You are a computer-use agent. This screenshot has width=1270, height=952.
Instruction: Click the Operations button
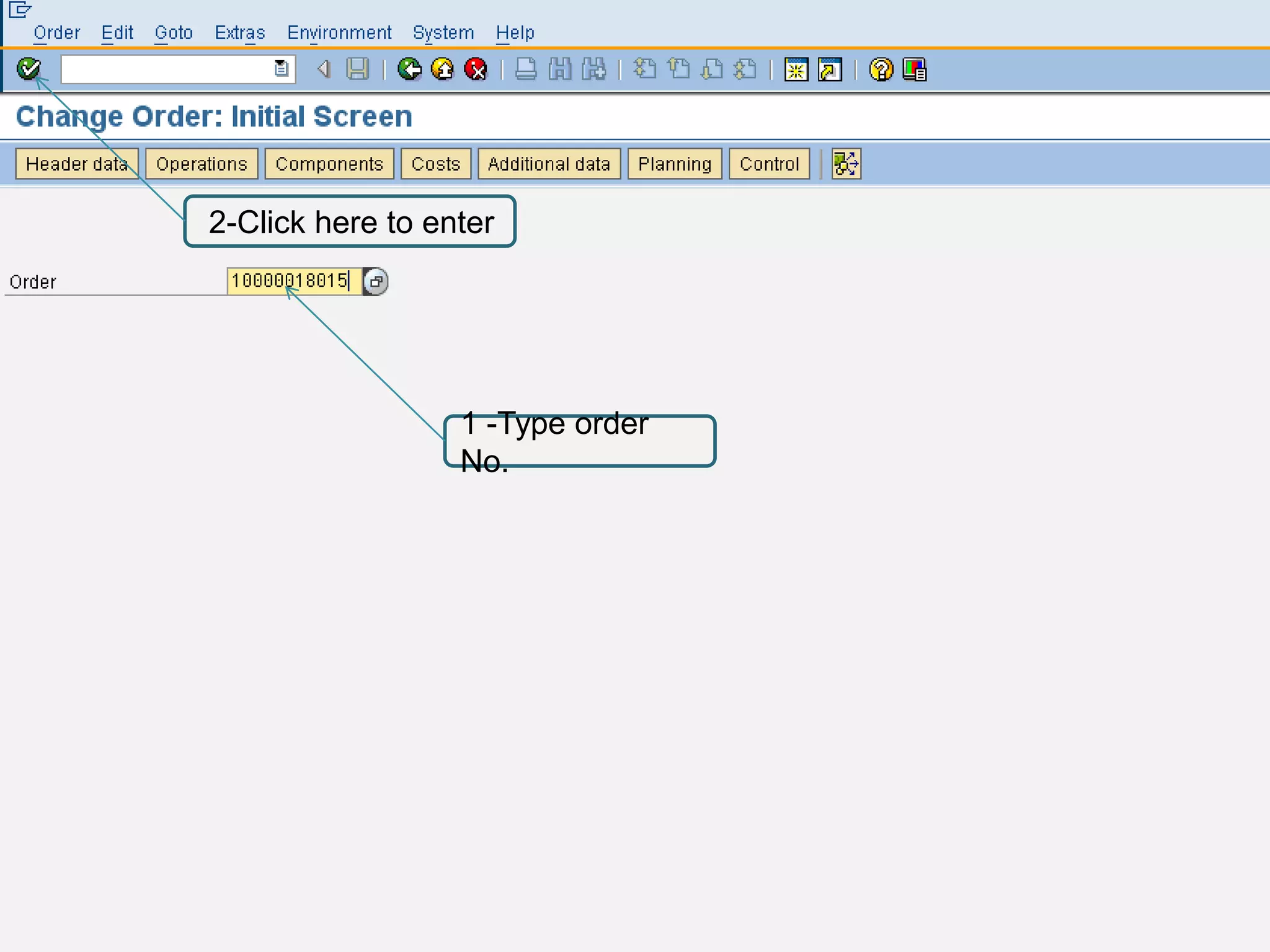202,164
